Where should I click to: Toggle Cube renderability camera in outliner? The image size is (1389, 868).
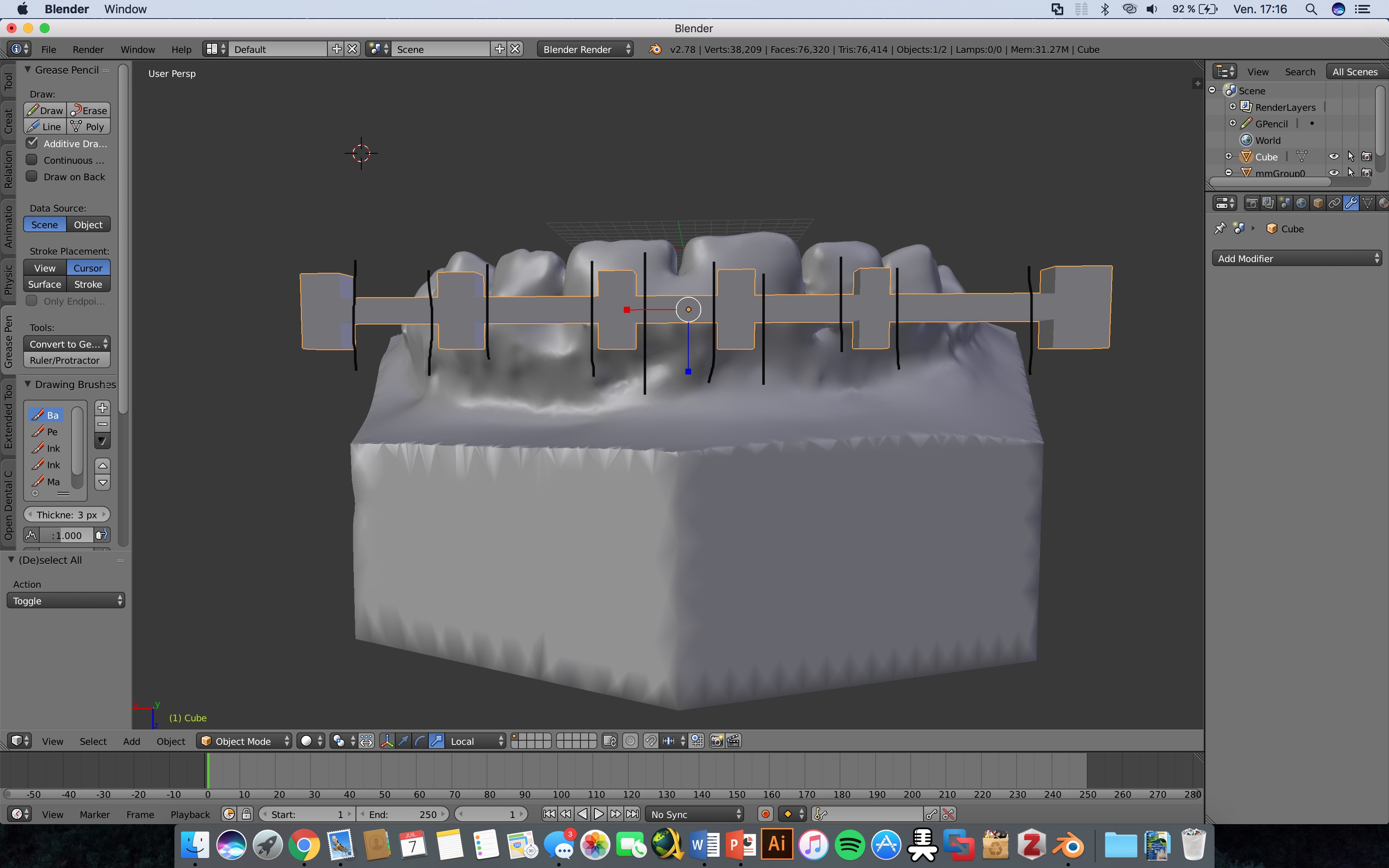pyautogui.click(x=1367, y=156)
